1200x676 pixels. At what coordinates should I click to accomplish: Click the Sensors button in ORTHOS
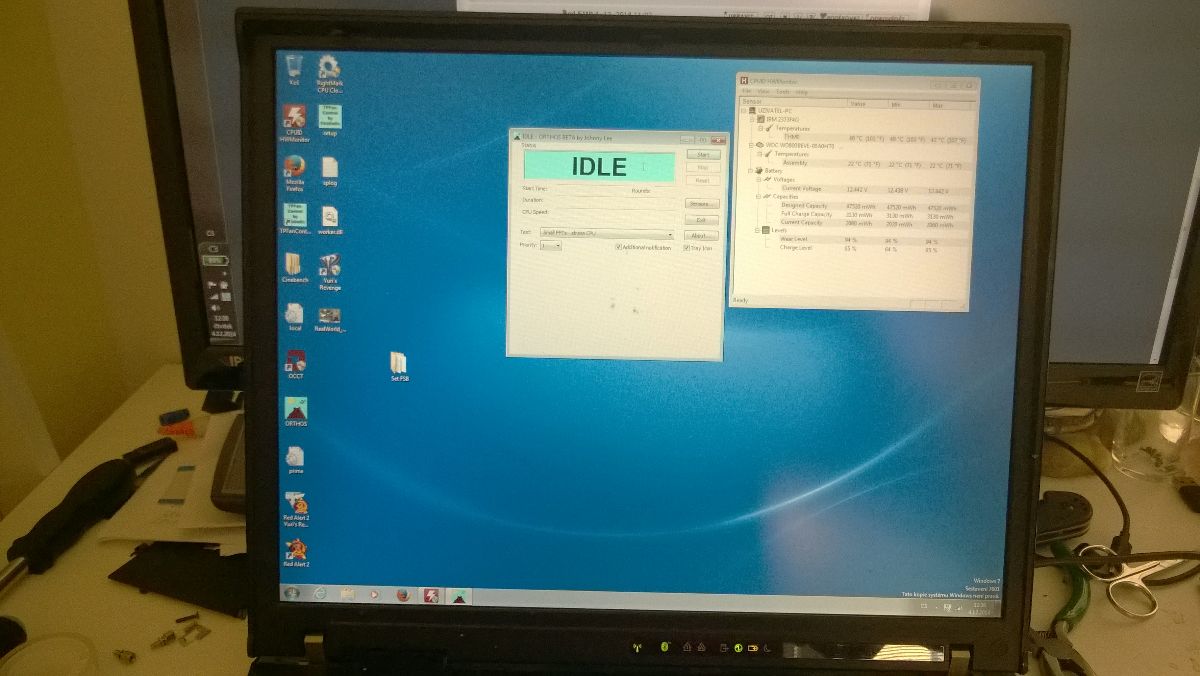699,204
